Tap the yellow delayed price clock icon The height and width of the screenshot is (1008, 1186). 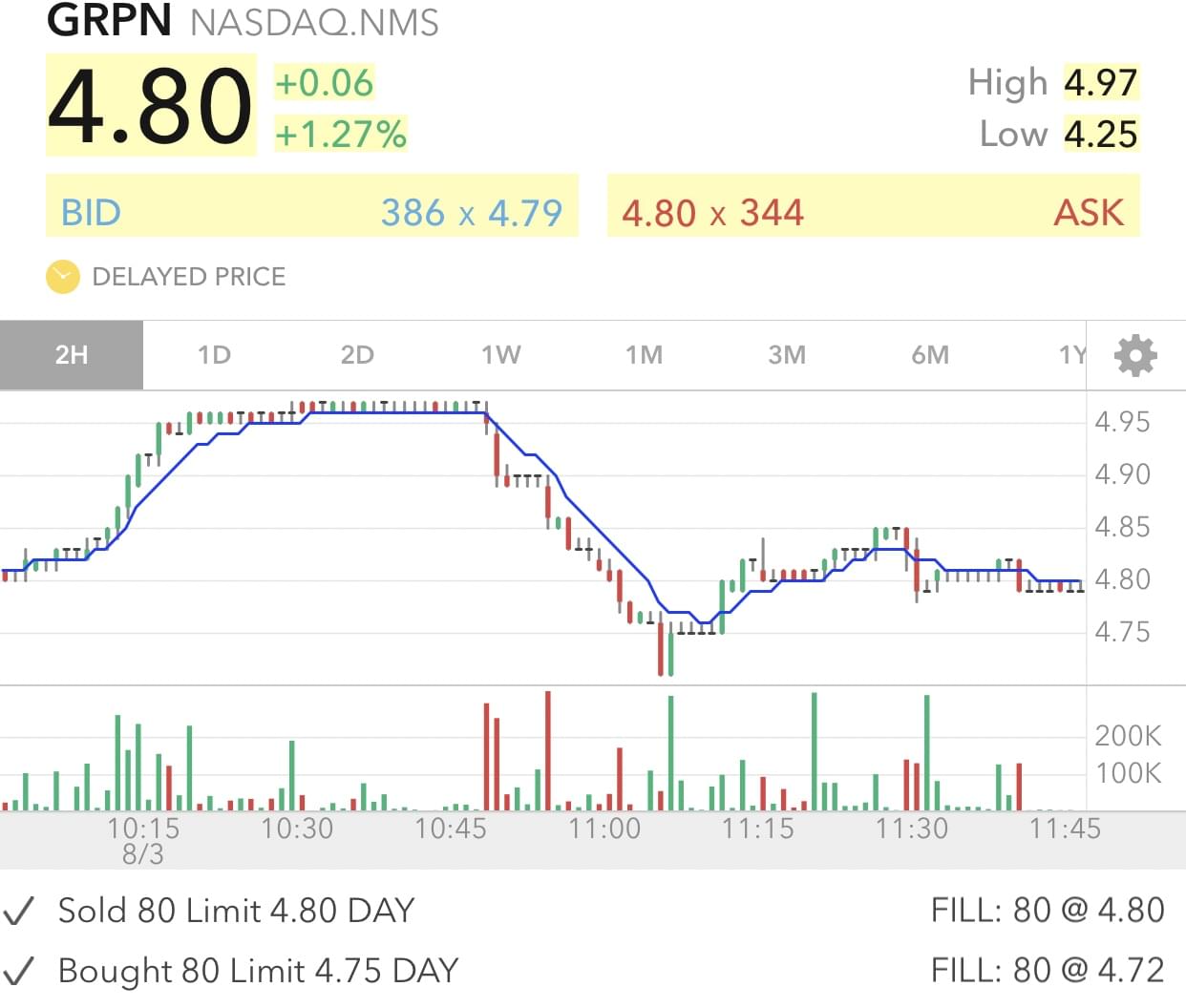point(63,277)
